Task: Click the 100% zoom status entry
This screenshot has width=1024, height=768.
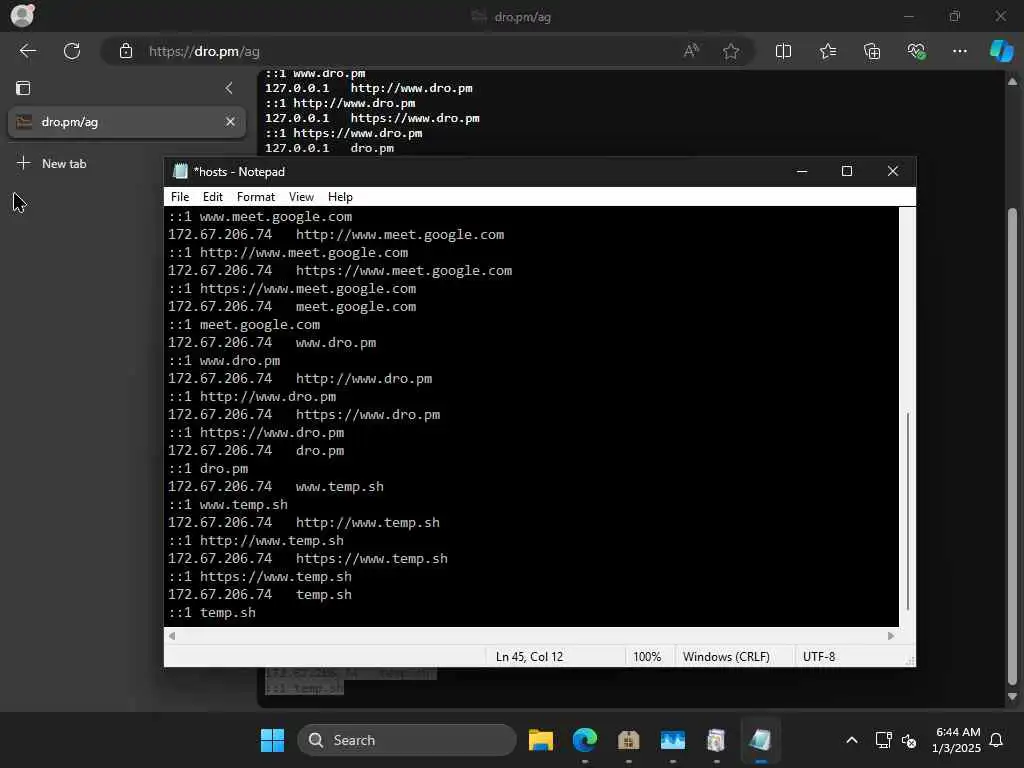Action: click(647, 657)
